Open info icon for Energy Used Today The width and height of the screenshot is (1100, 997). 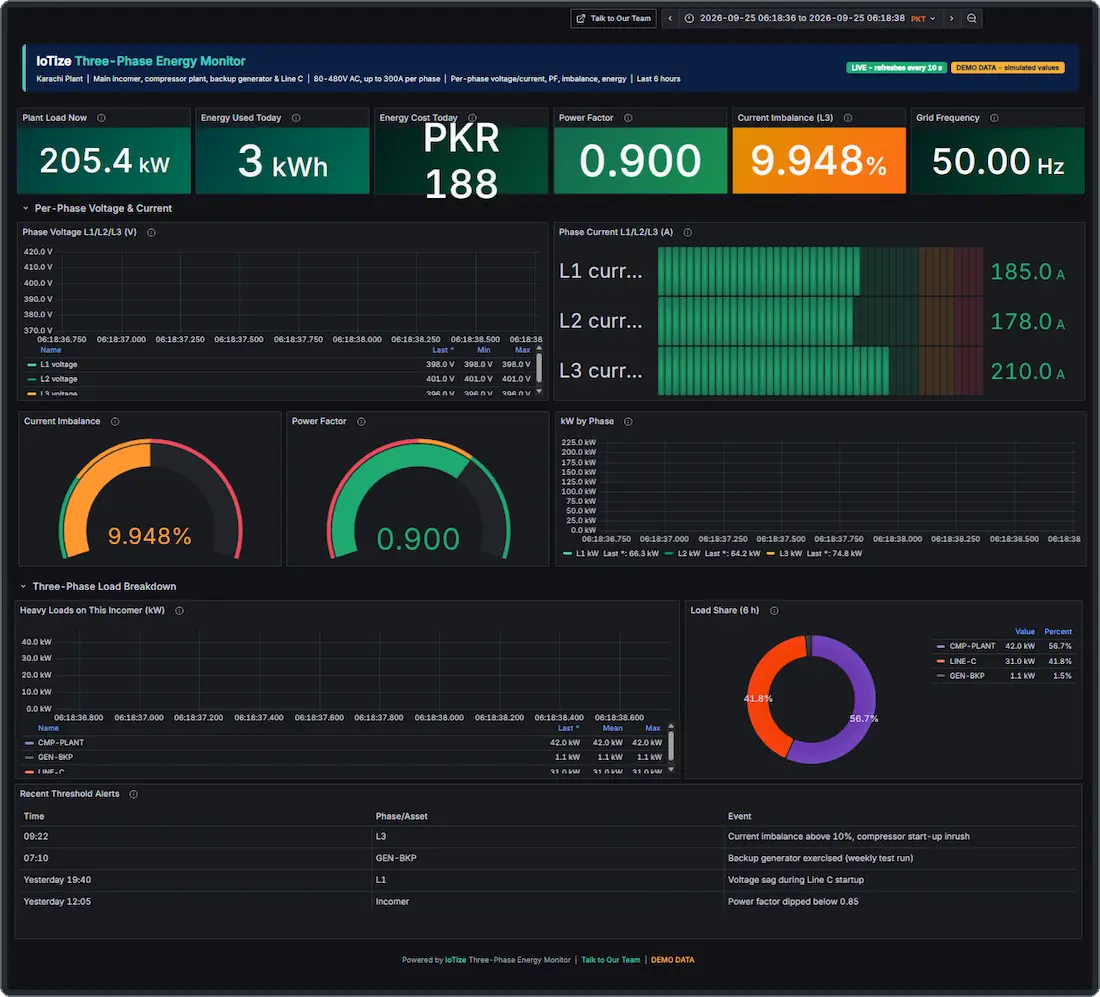(x=296, y=118)
